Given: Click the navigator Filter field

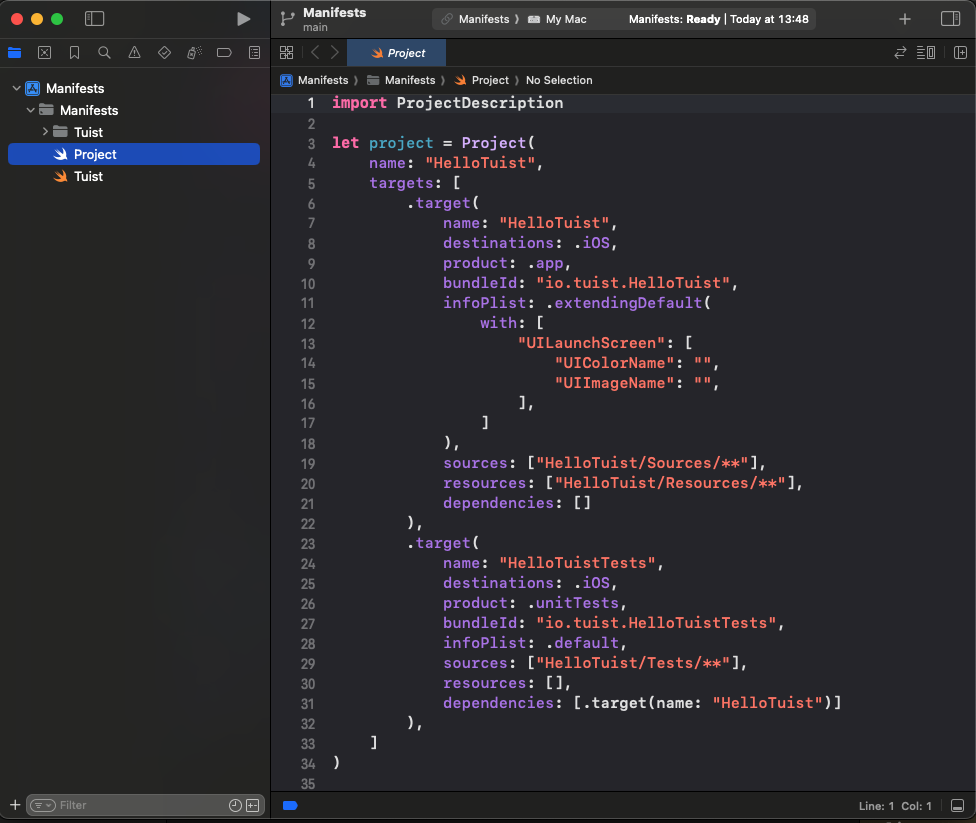Looking at the screenshot, I should coord(140,805).
